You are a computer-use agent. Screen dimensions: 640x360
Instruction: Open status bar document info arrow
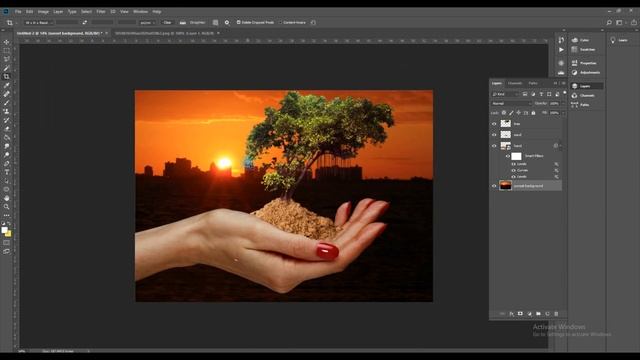click(89, 351)
